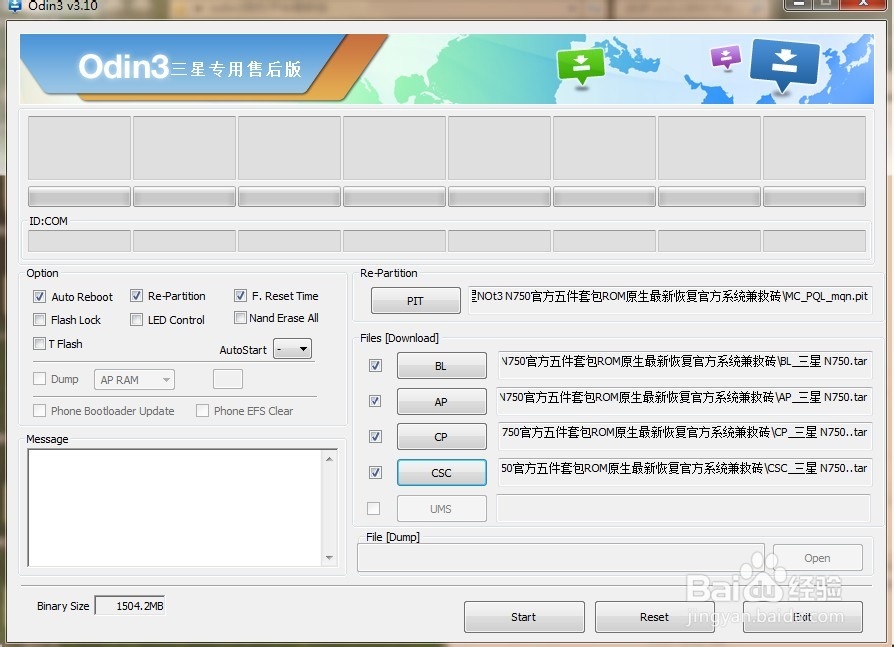
Task: Click the first ID:COM port slot
Action: tap(79, 241)
